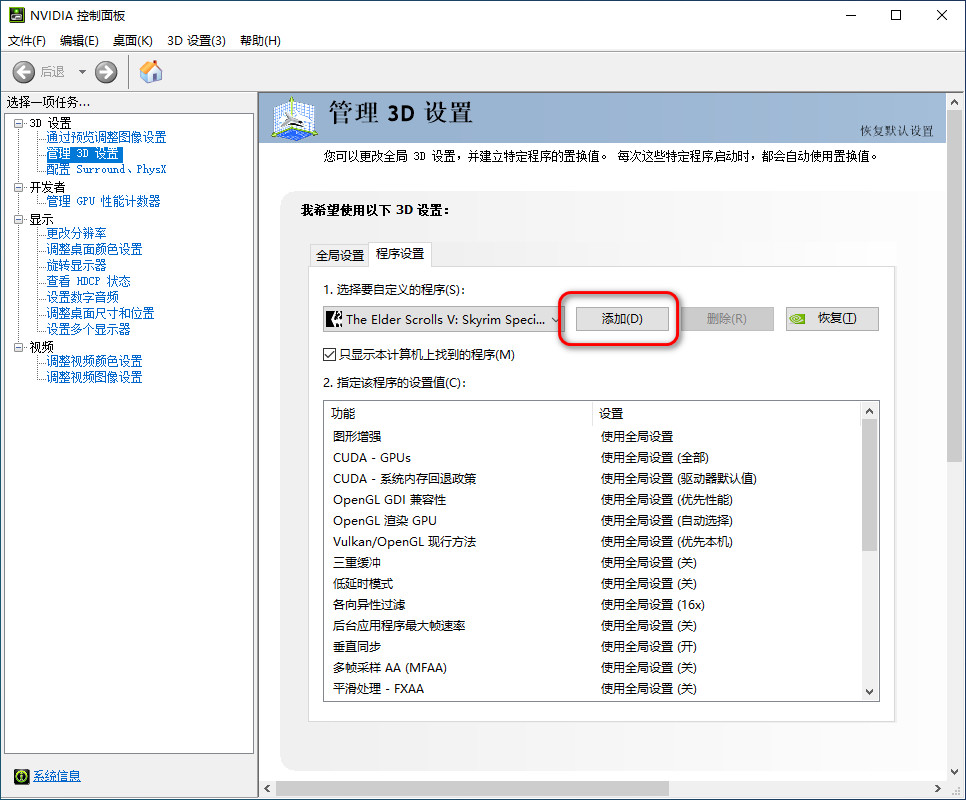Open the program selection dropdown for Skyrim
The height and width of the screenshot is (800, 966).
coord(556,319)
